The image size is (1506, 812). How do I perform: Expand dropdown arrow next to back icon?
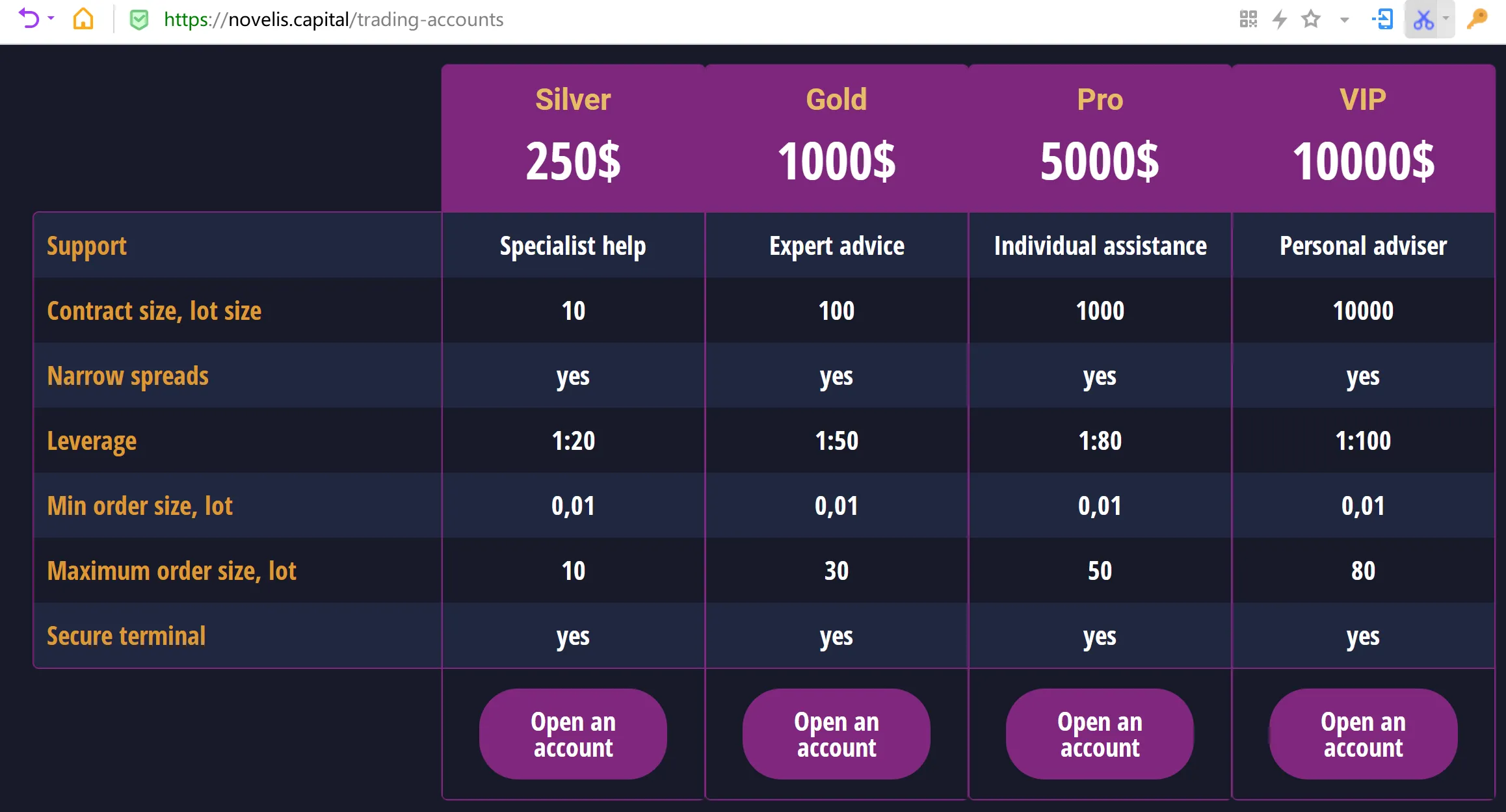click(x=51, y=18)
